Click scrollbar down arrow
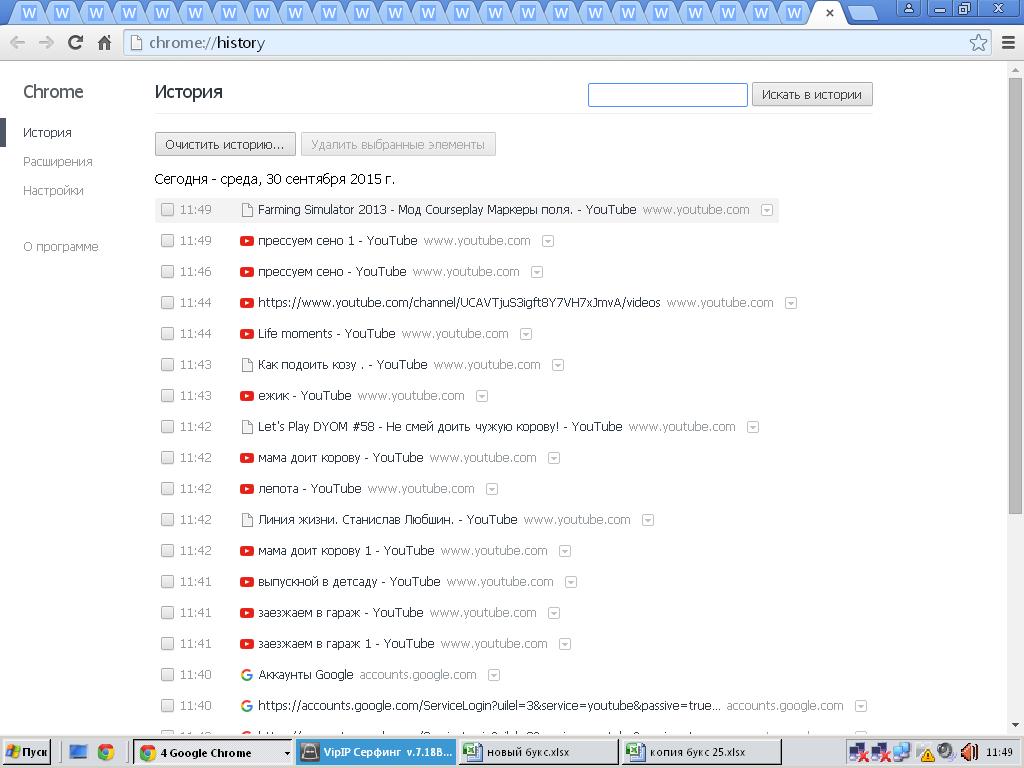The width and height of the screenshot is (1024, 768). point(1016,725)
